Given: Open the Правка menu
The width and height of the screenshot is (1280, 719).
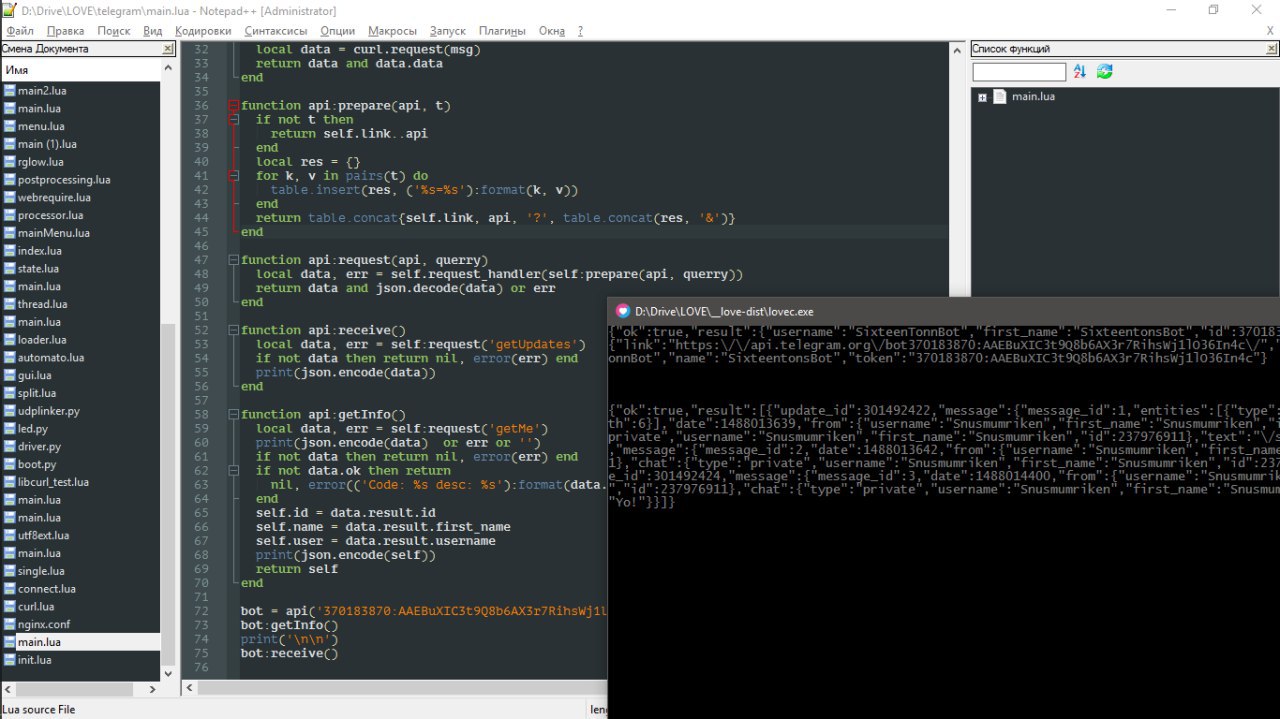Looking at the screenshot, I should point(65,31).
